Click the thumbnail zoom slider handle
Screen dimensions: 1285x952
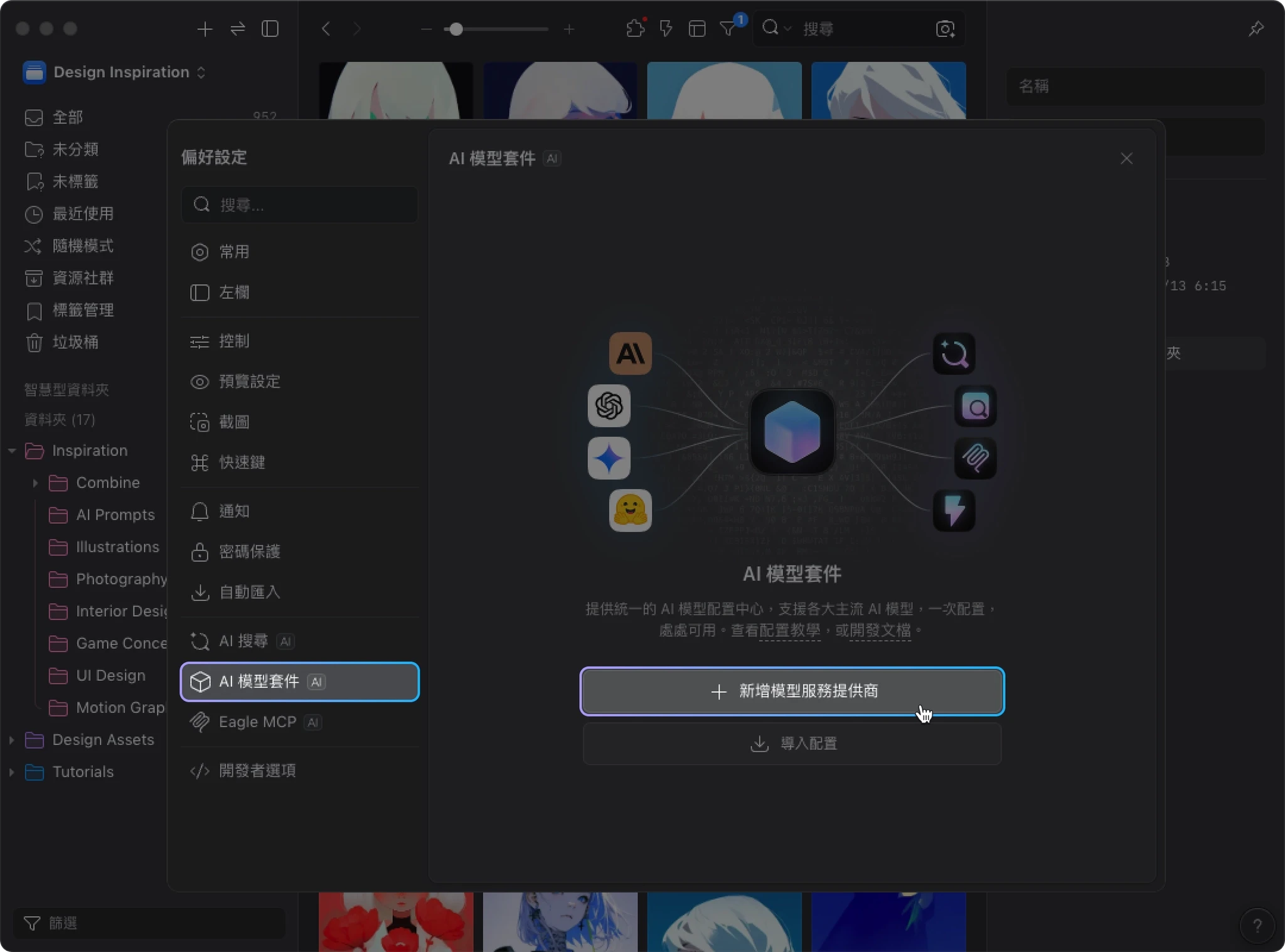pos(456,29)
